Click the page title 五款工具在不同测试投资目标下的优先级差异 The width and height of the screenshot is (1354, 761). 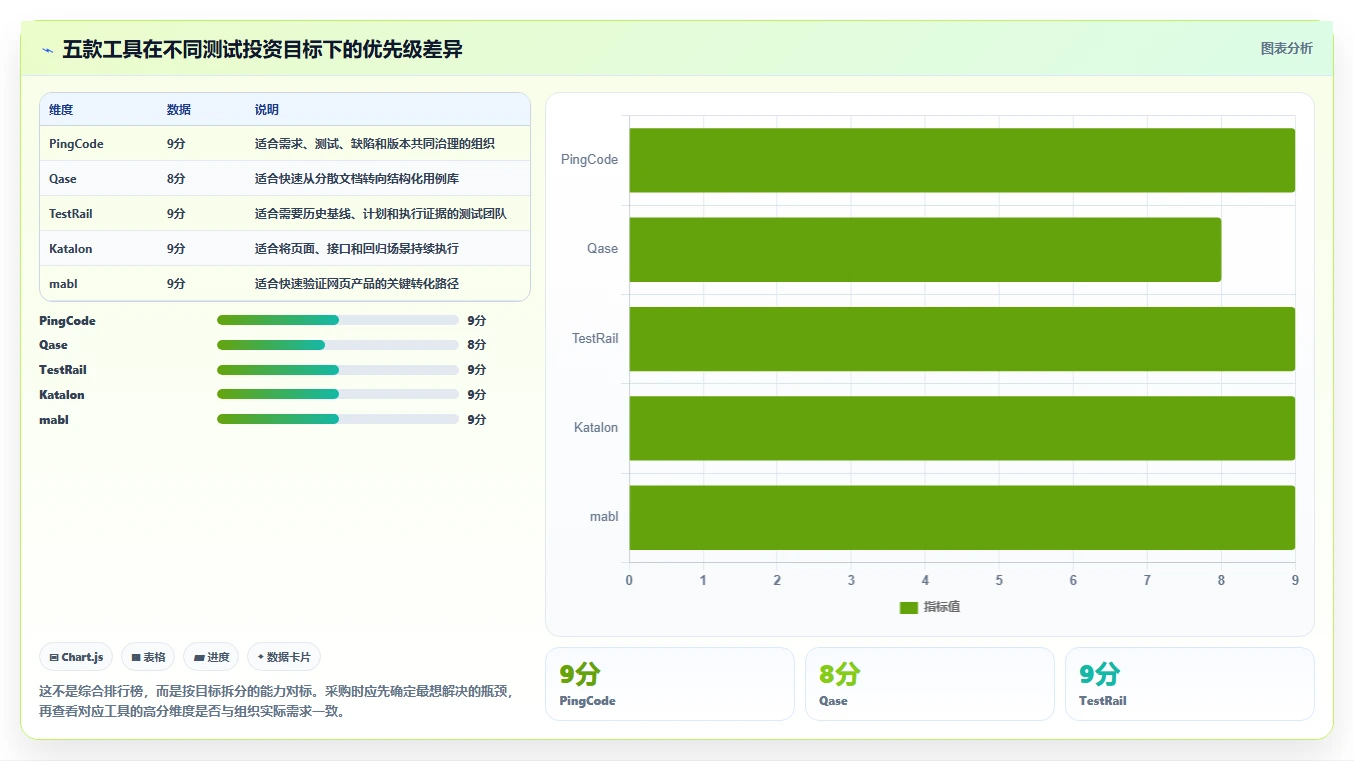[x=262, y=49]
